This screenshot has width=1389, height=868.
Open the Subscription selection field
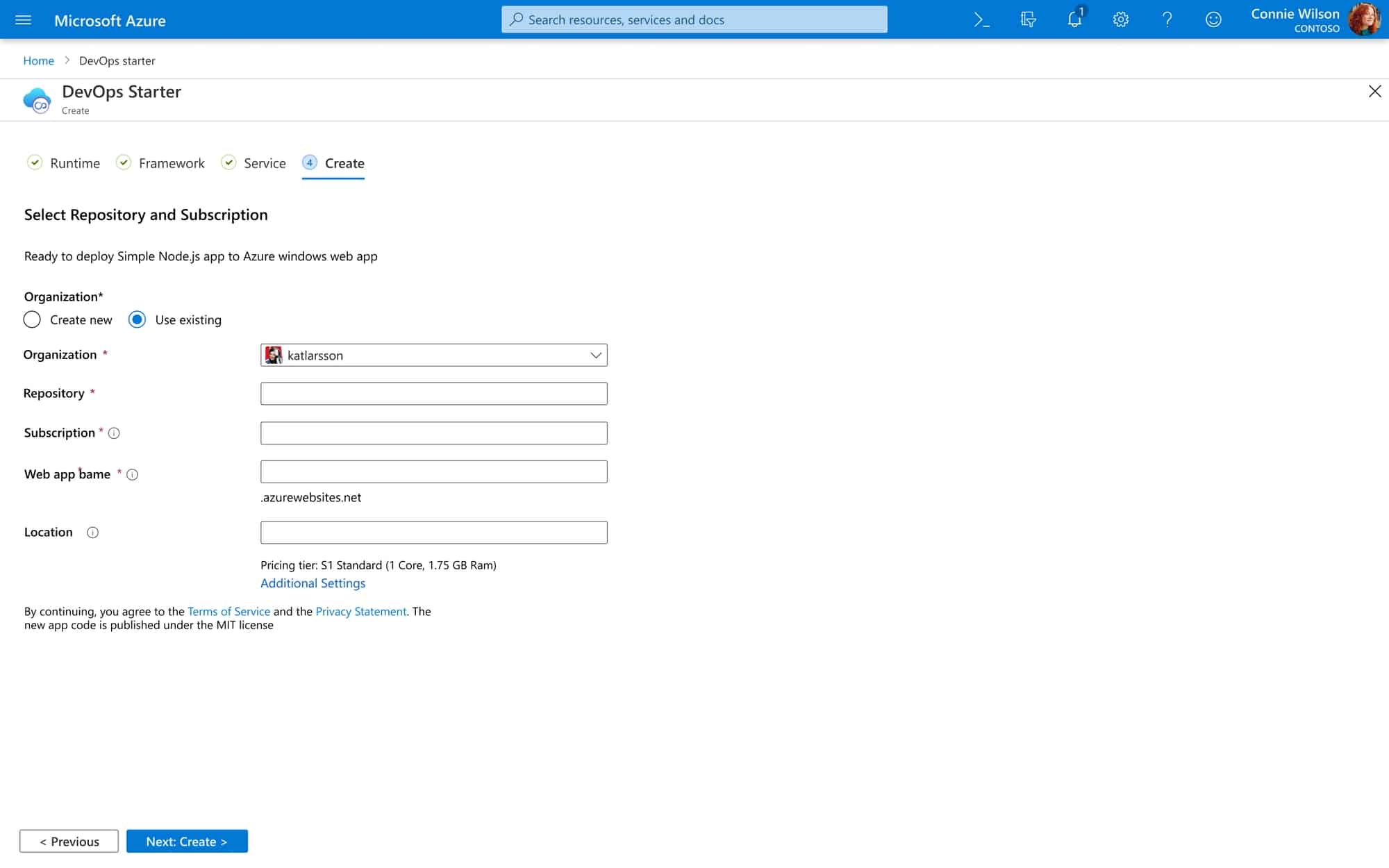433,433
